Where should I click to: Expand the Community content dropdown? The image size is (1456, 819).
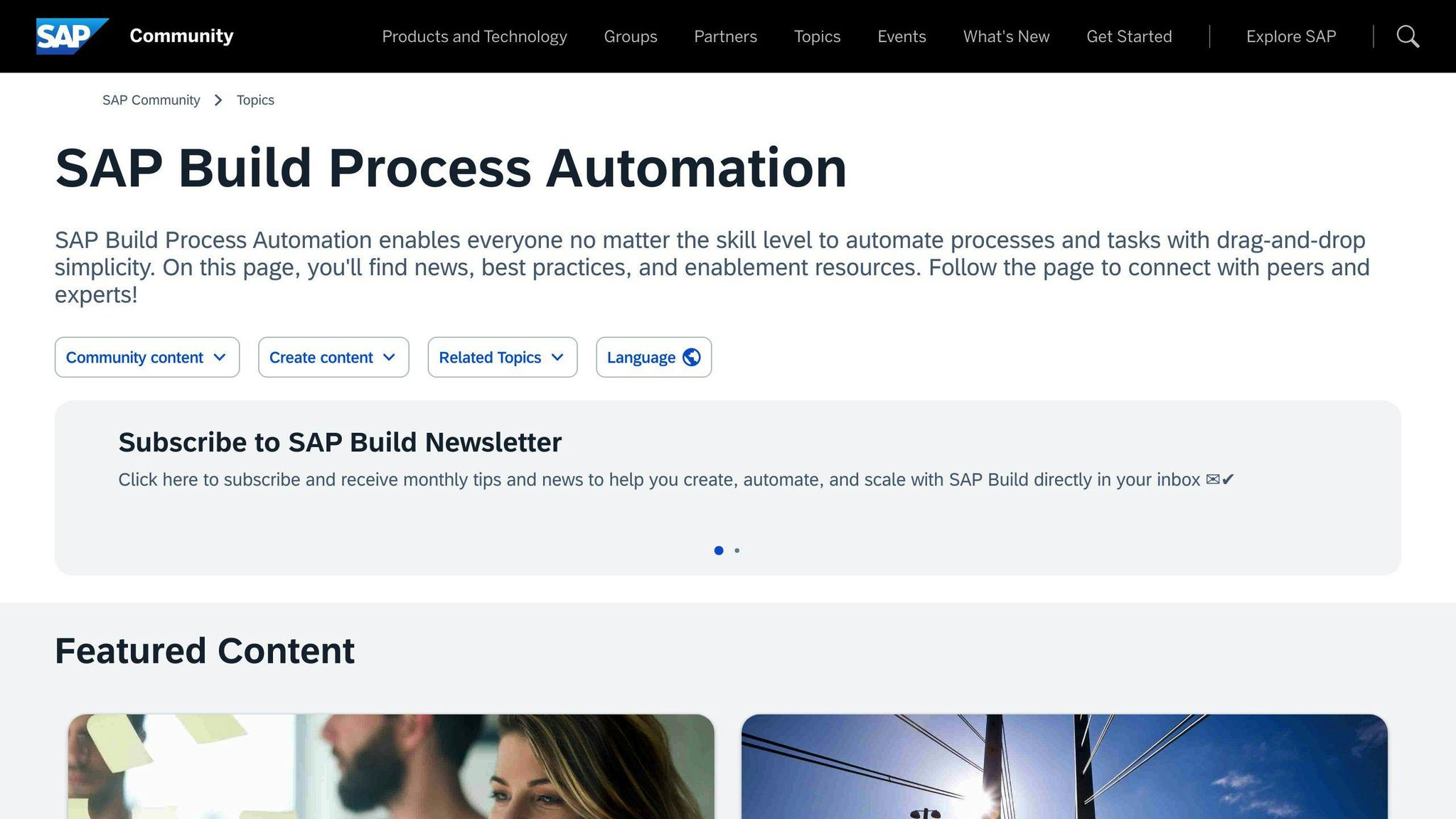(x=147, y=357)
